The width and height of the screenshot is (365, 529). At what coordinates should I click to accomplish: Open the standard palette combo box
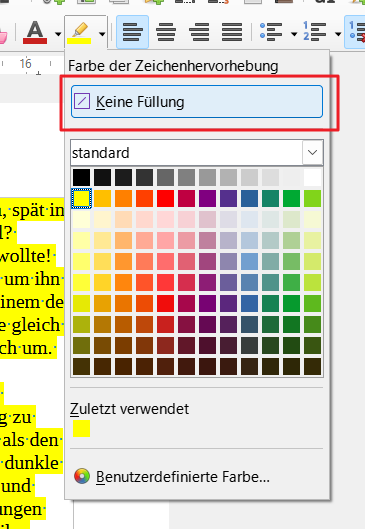tap(197, 153)
